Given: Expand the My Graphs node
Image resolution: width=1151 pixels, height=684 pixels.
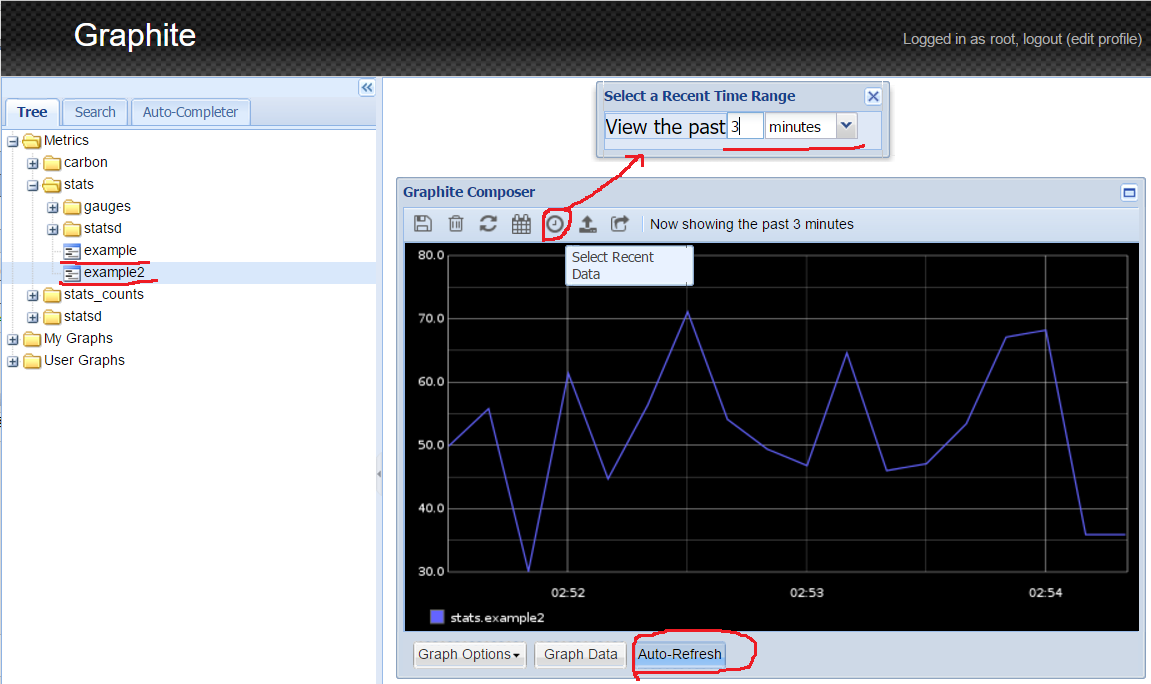Looking at the screenshot, I should pyautogui.click(x=12, y=339).
